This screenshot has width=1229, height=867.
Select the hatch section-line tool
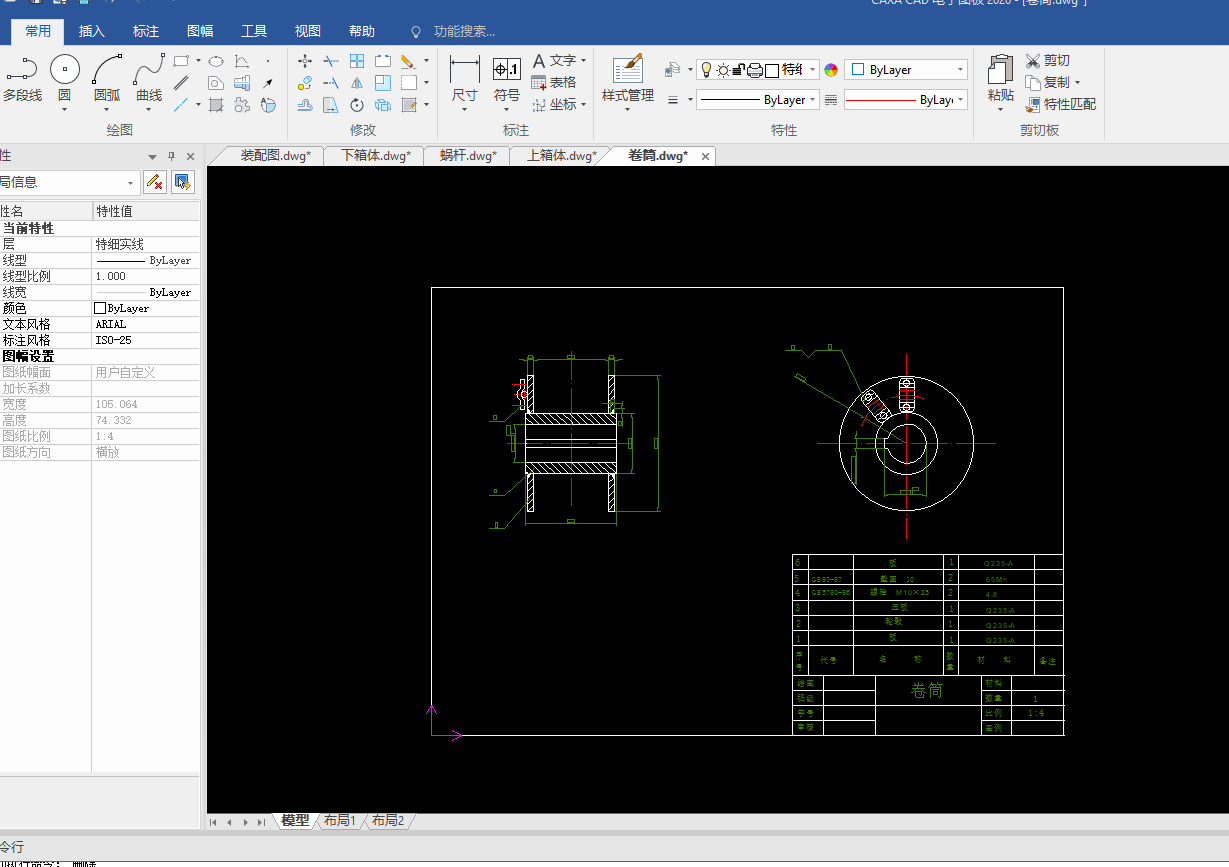215,105
